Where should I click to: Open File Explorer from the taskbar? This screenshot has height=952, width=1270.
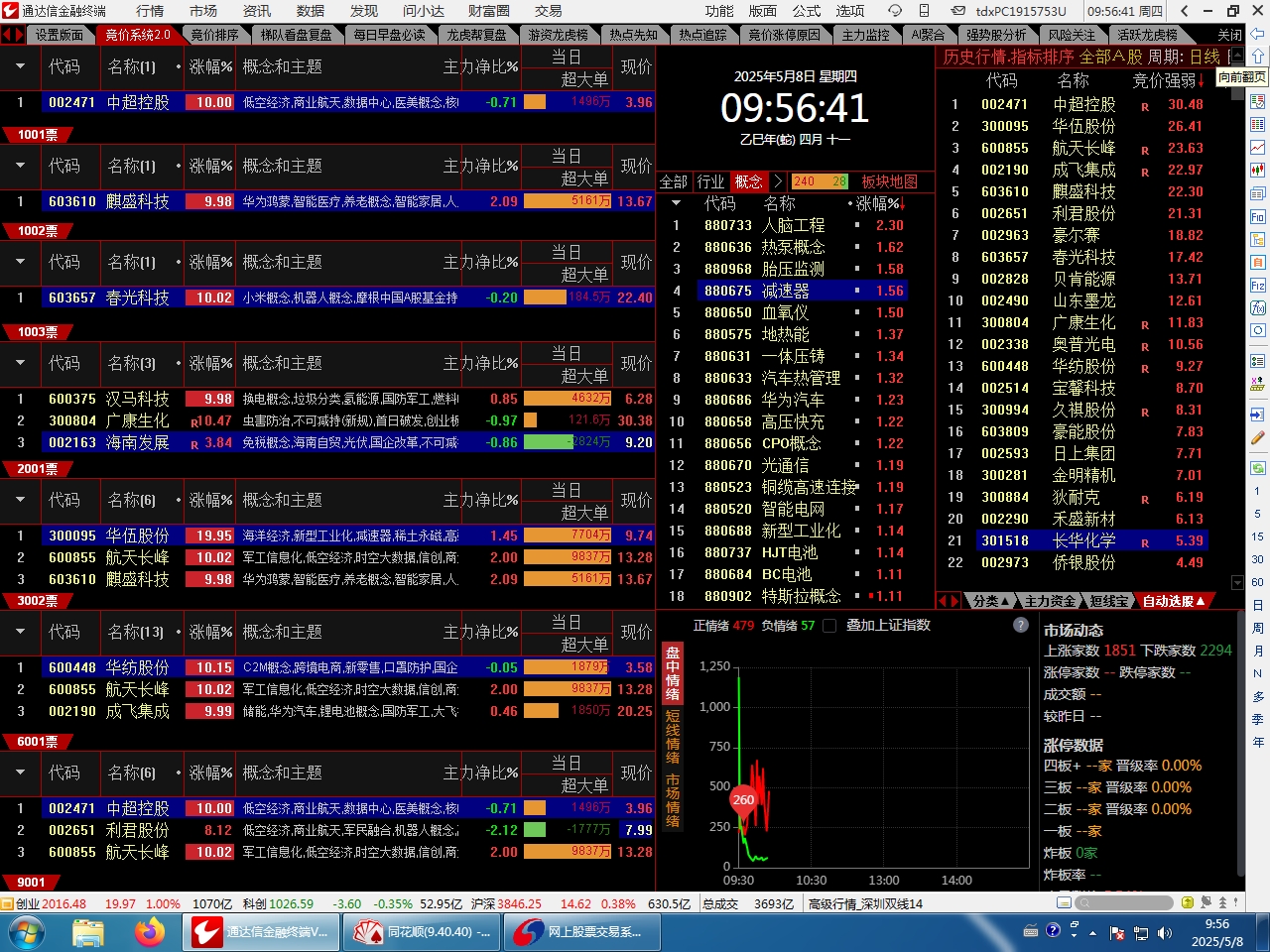point(88,932)
